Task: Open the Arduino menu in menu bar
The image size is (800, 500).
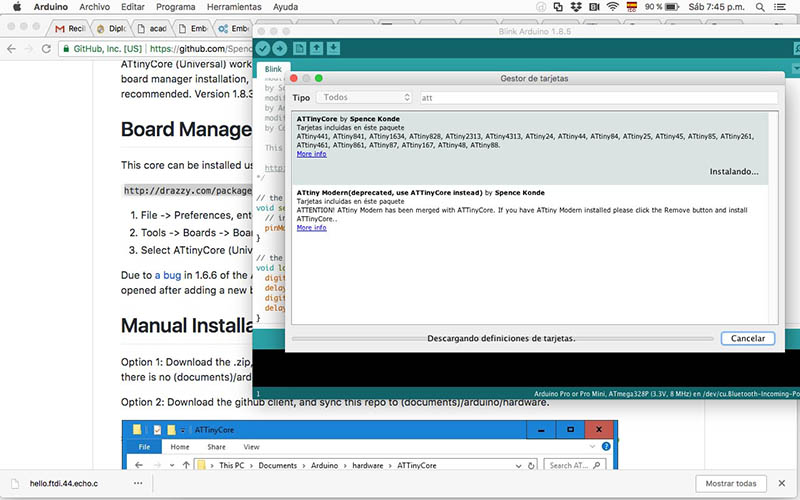Action: 51,7
